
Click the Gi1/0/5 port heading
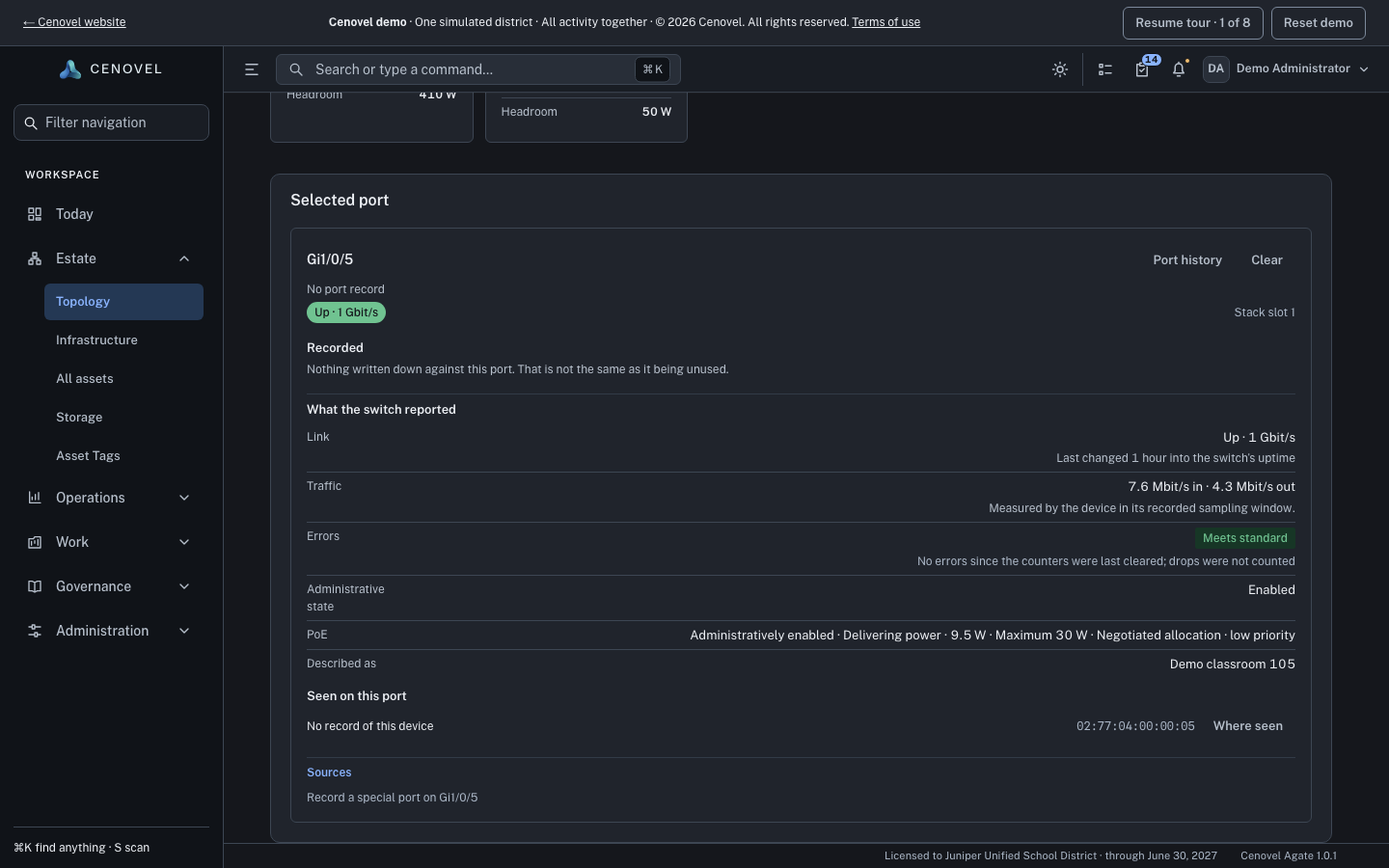(330, 259)
